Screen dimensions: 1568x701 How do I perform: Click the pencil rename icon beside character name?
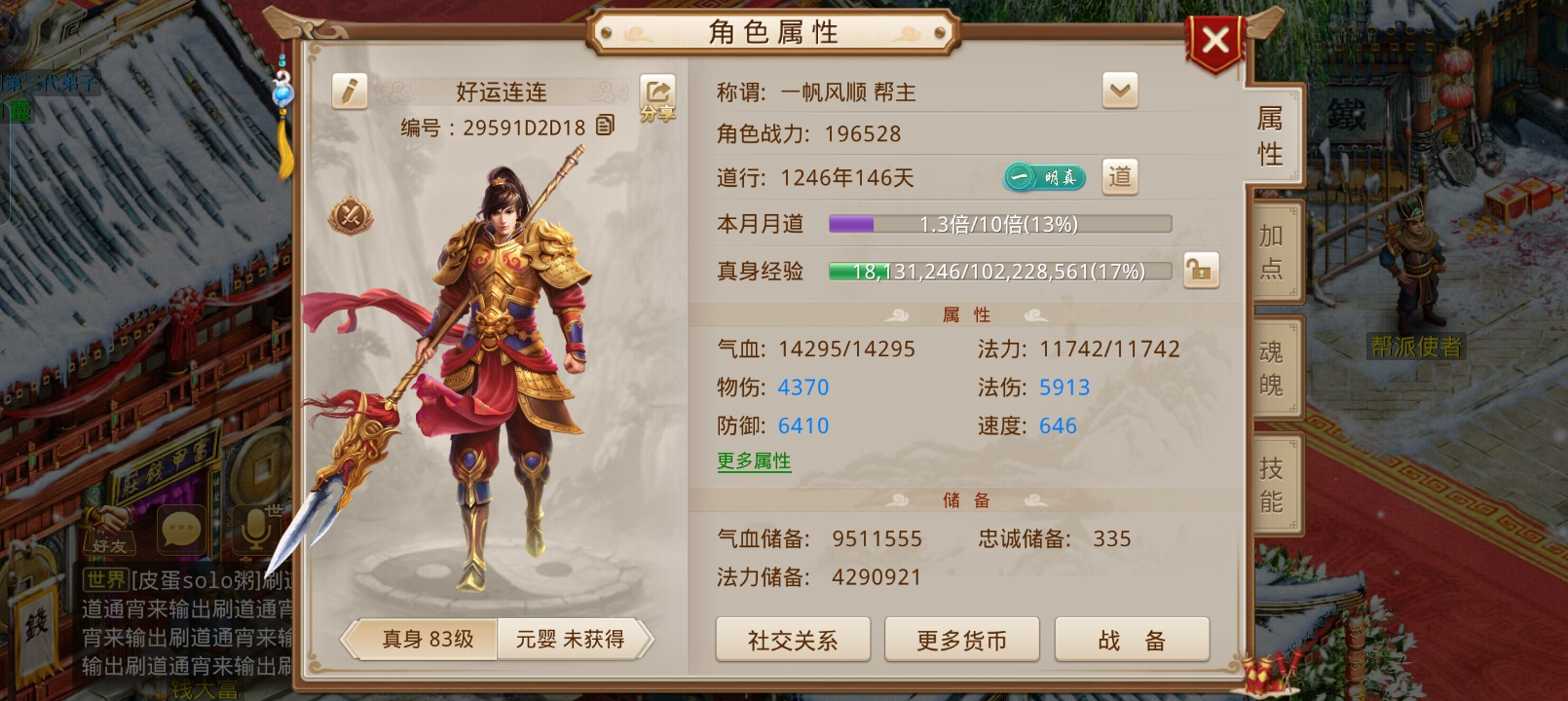349,92
